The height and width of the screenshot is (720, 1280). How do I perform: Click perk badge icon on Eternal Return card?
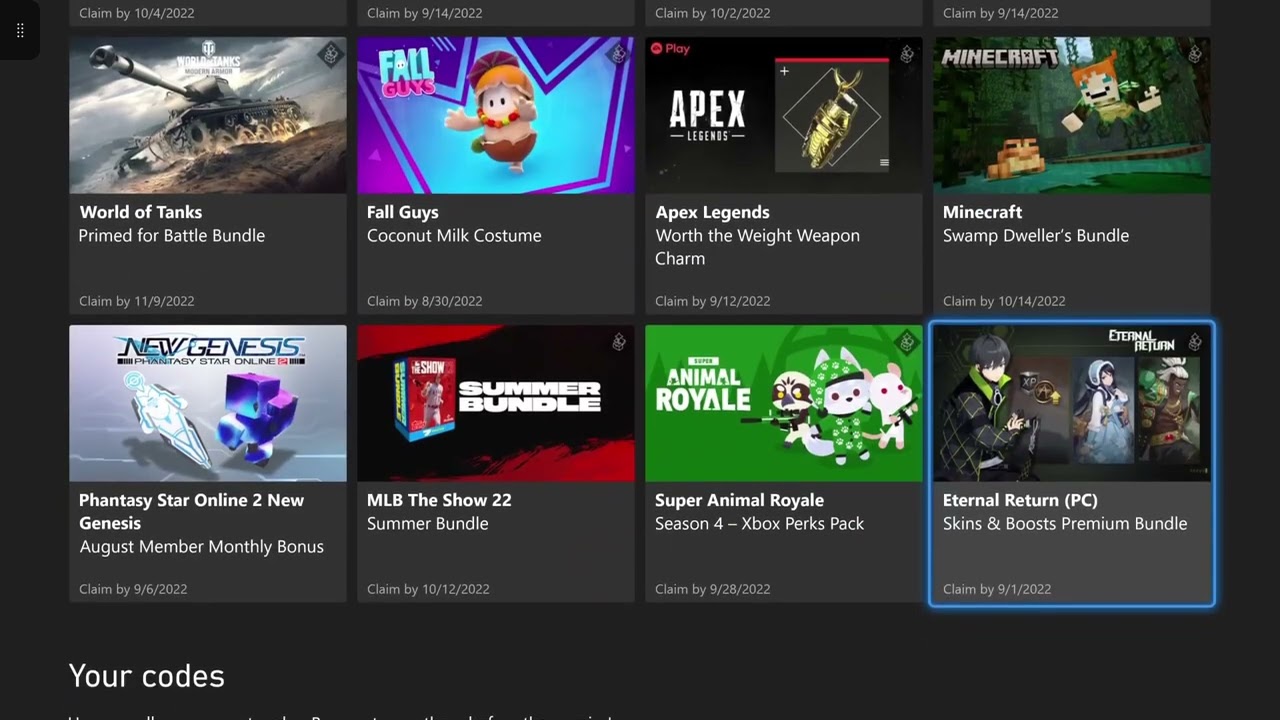[x=1194, y=342]
